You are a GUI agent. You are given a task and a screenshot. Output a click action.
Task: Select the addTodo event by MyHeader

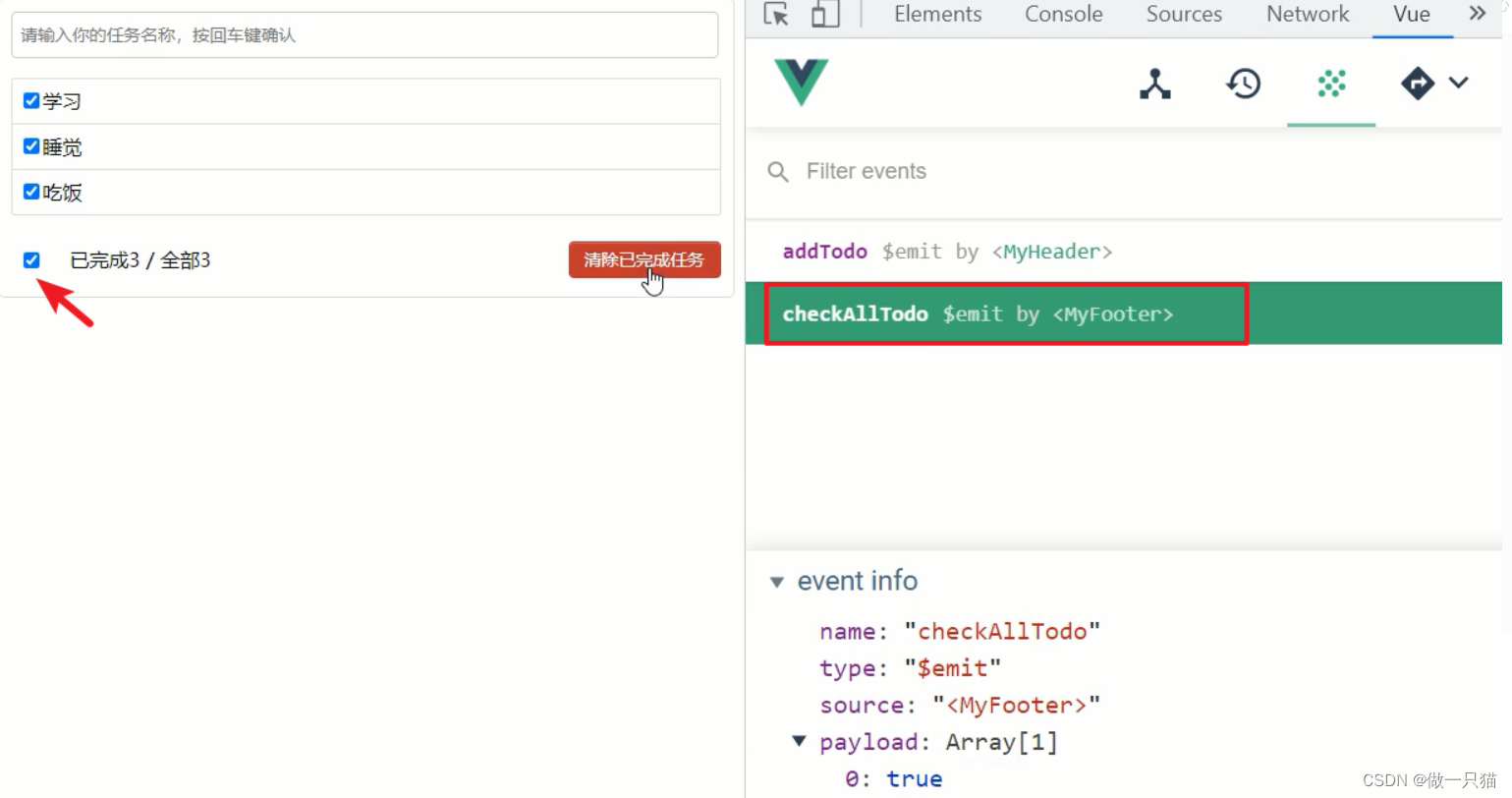(1124, 252)
